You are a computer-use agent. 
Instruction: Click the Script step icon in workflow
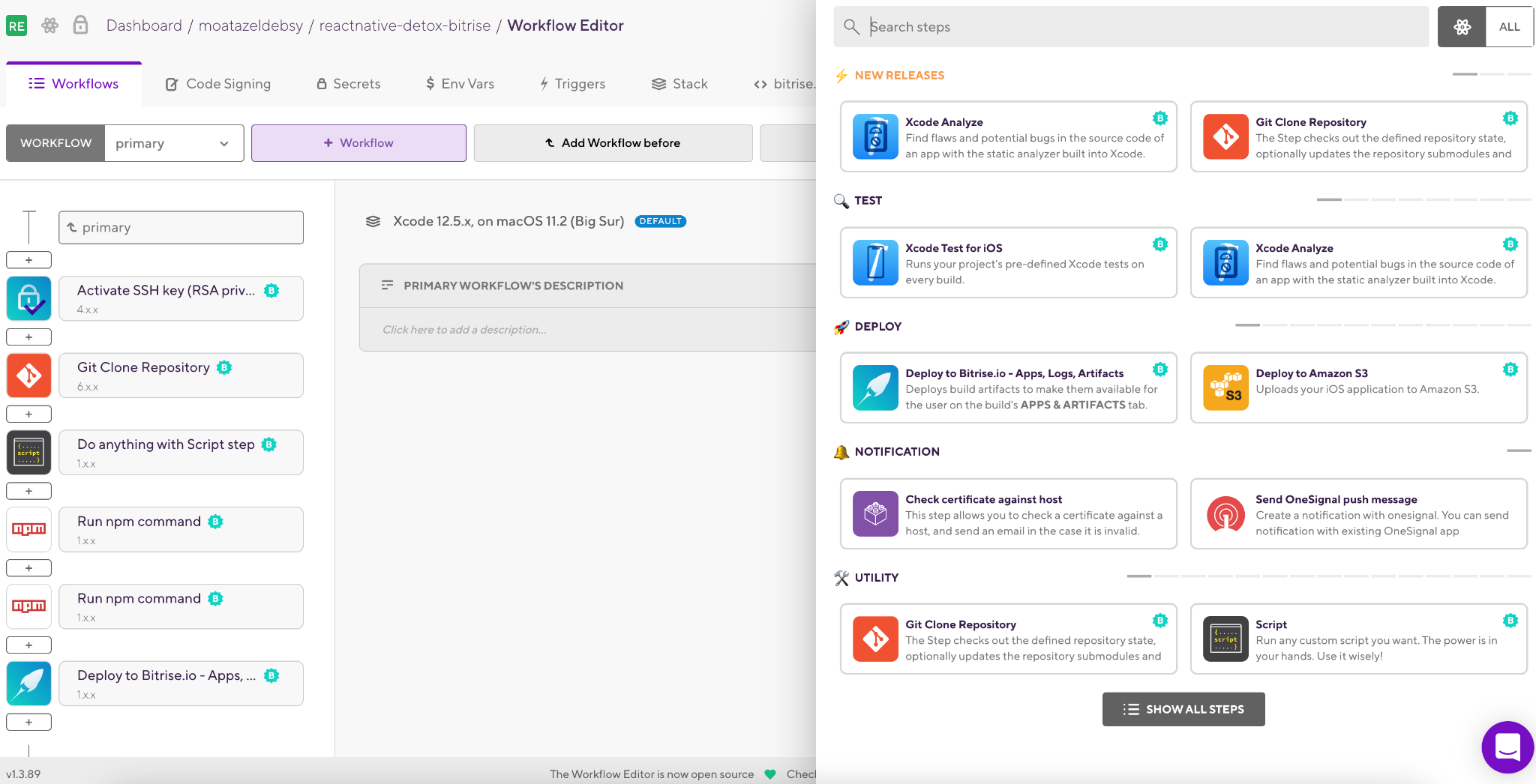point(29,453)
